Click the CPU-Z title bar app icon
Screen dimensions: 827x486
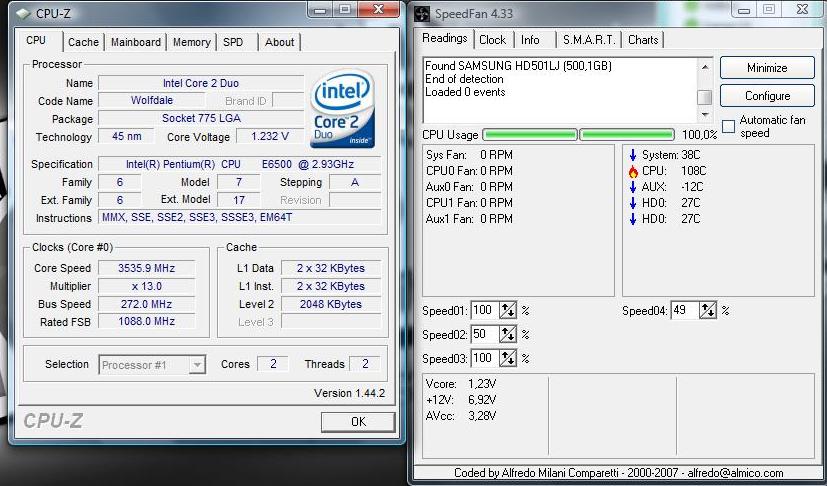(x=23, y=14)
